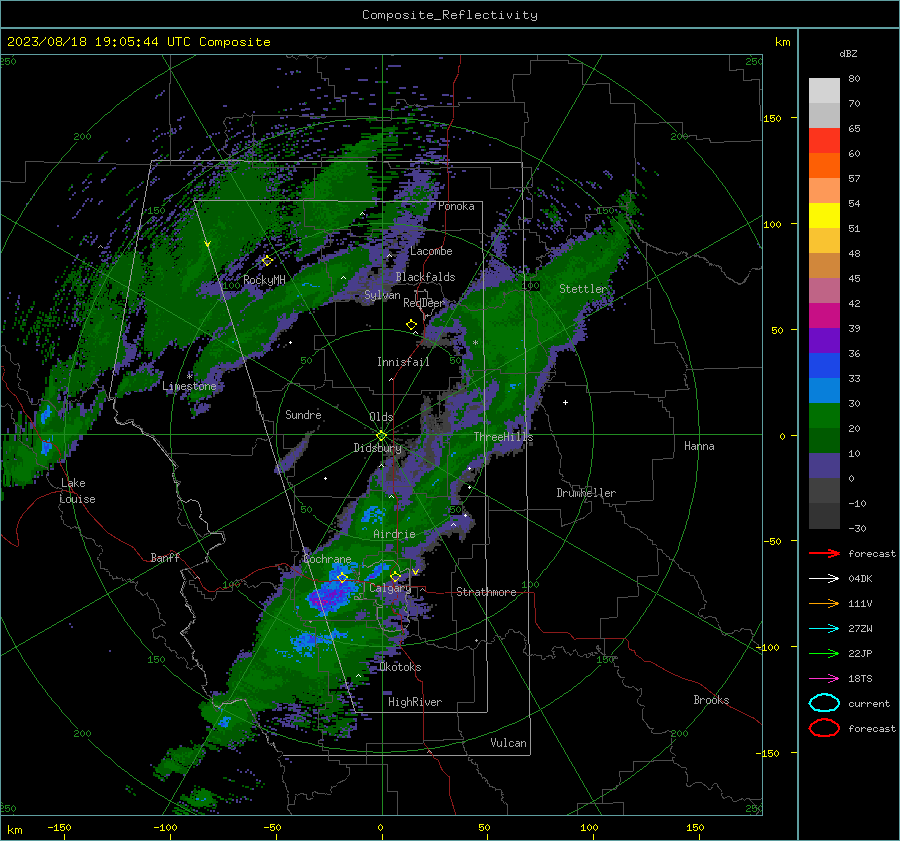Image resolution: width=900 pixels, height=841 pixels.
Task: Click the 100 km bottom axis tick label
Action: coord(589,827)
